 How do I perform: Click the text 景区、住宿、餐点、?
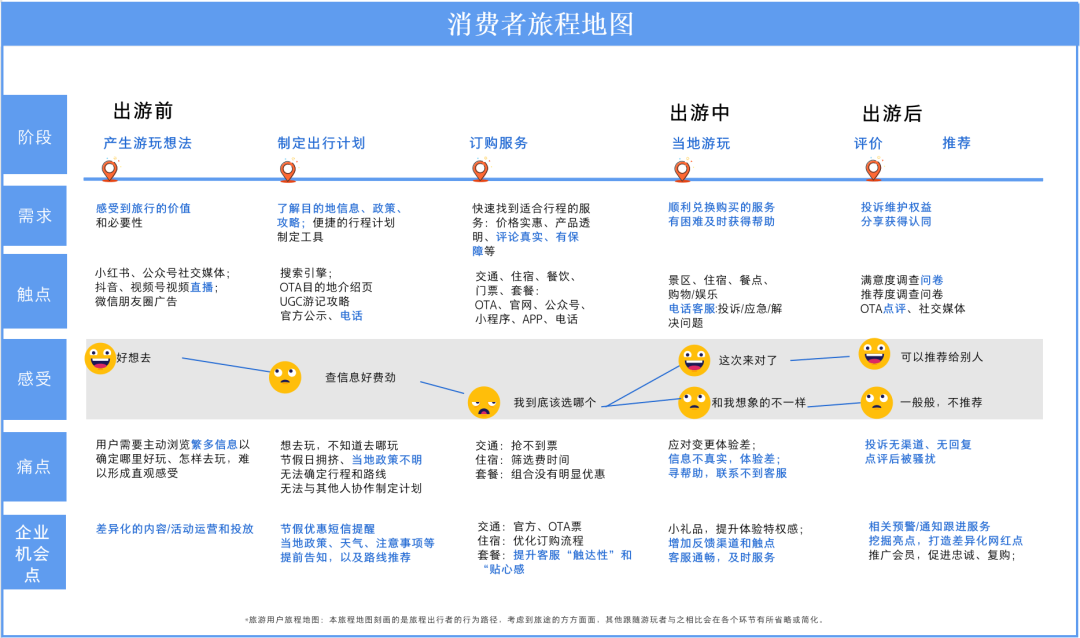(x=719, y=280)
